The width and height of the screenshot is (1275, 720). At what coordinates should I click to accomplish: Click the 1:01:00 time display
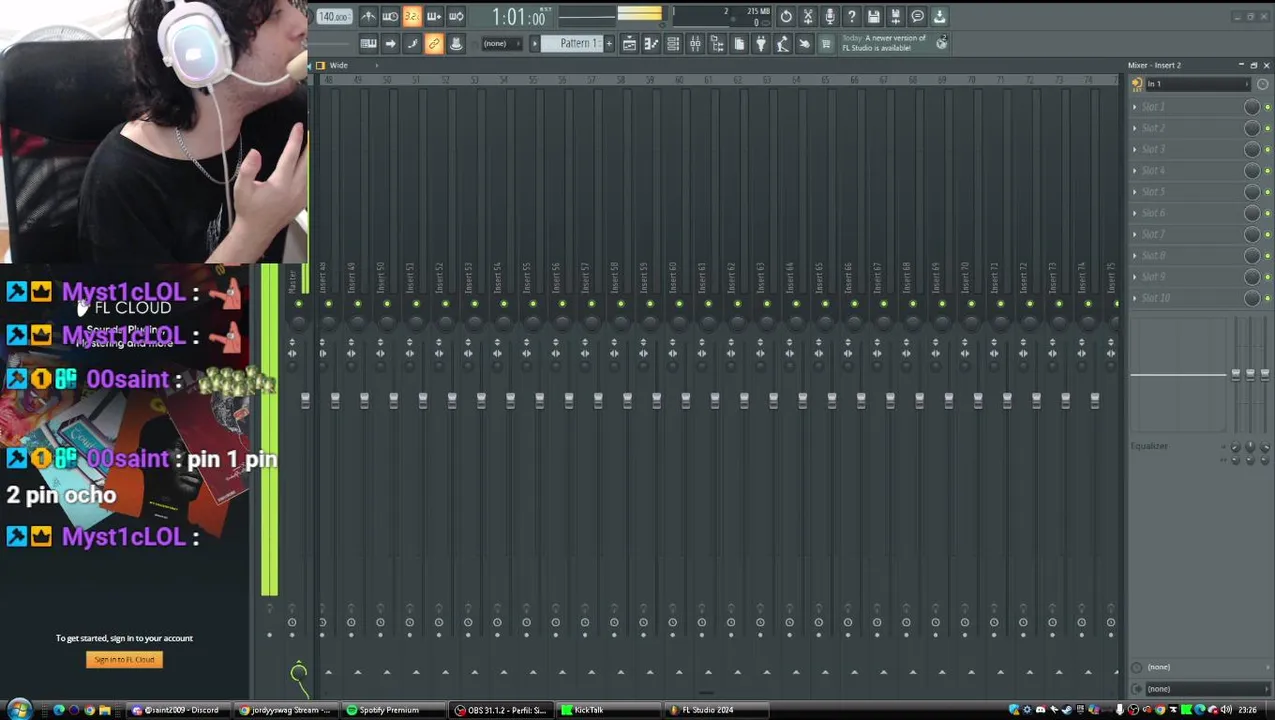[x=519, y=17]
